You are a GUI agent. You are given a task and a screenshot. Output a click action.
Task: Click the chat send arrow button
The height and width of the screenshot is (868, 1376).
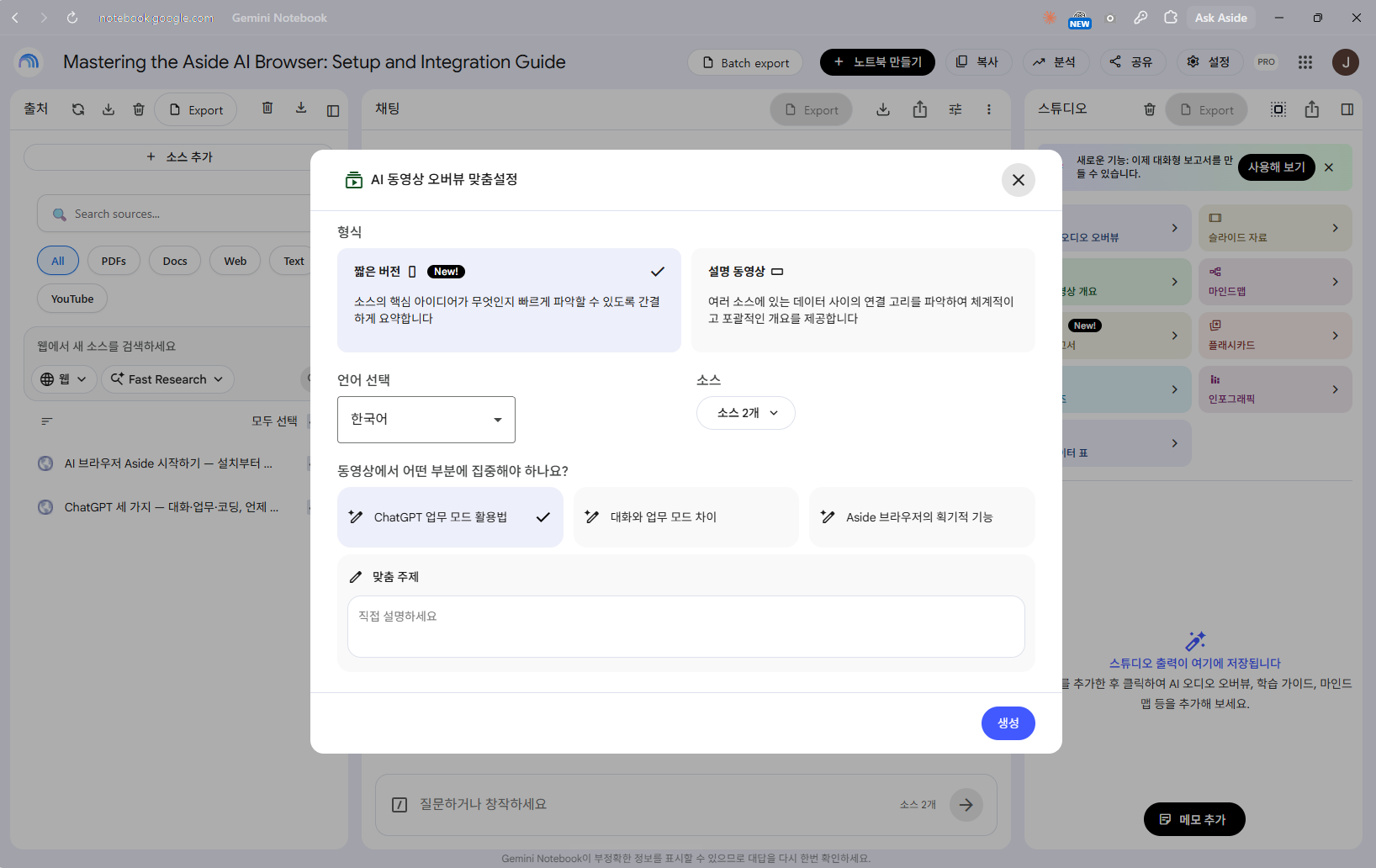tap(966, 805)
